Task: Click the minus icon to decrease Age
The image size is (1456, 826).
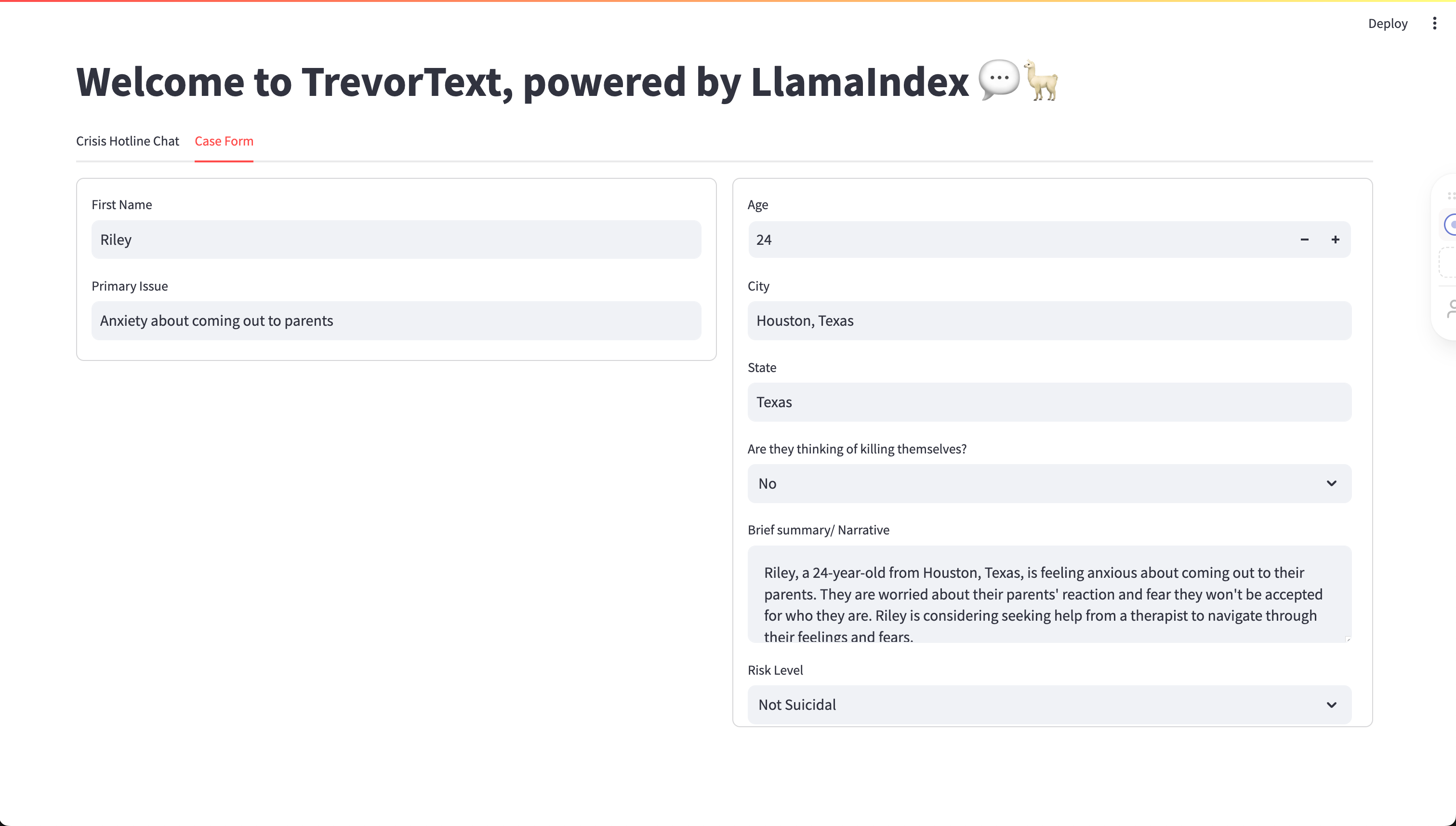Action: tap(1305, 240)
